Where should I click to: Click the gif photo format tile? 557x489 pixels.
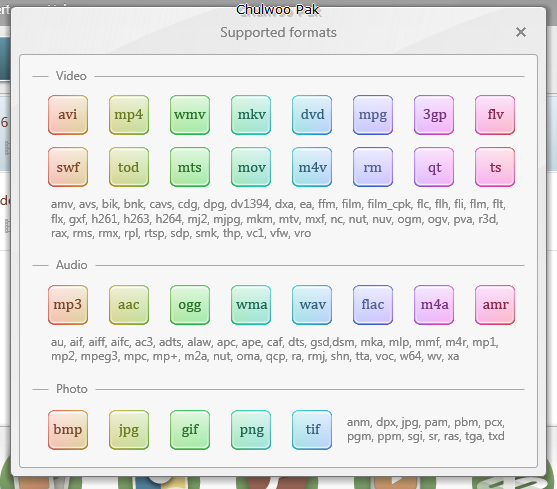[190, 430]
